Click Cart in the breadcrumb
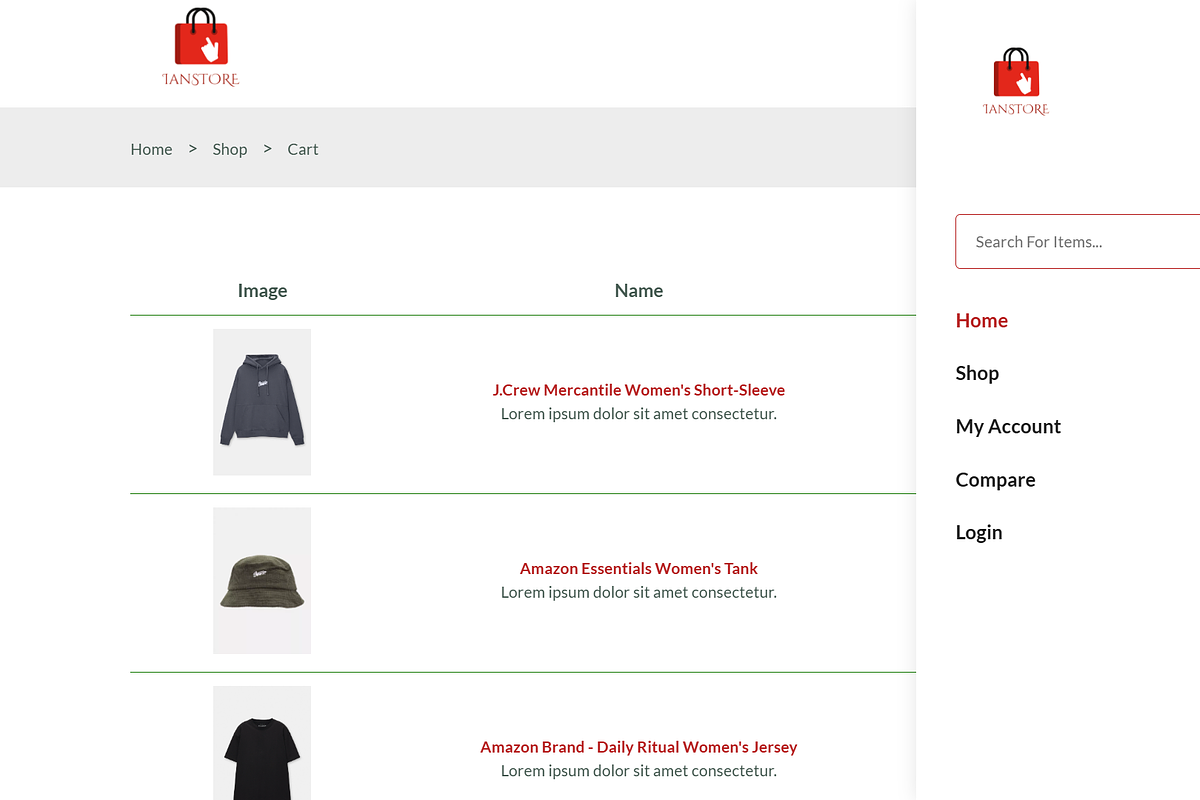 (x=303, y=149)
